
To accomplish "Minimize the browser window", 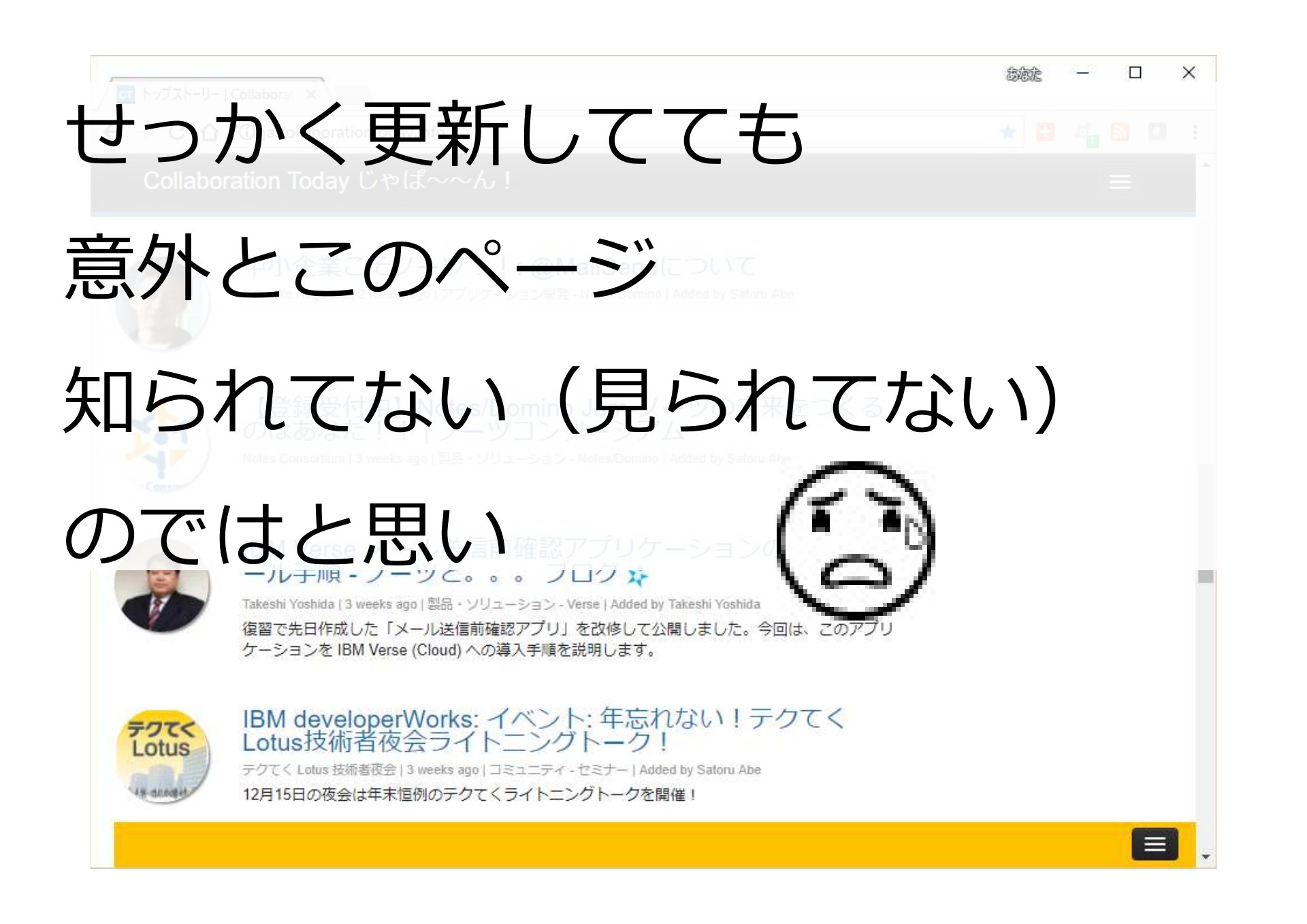I will pyautogui.click(x=1083, y=72).
